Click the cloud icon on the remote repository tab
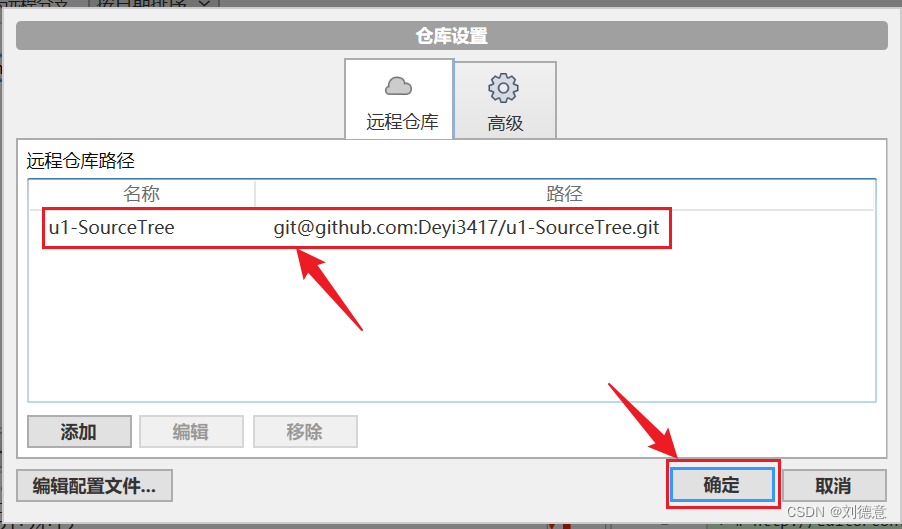 [398, 86]
